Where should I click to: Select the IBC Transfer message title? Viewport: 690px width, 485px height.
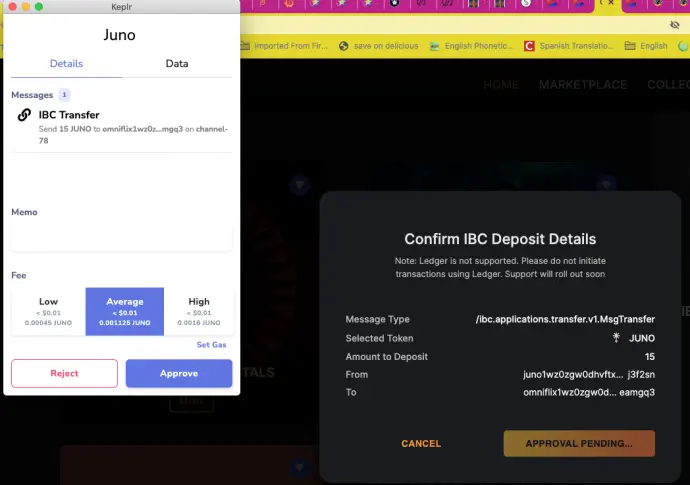[x=69, y=115]
